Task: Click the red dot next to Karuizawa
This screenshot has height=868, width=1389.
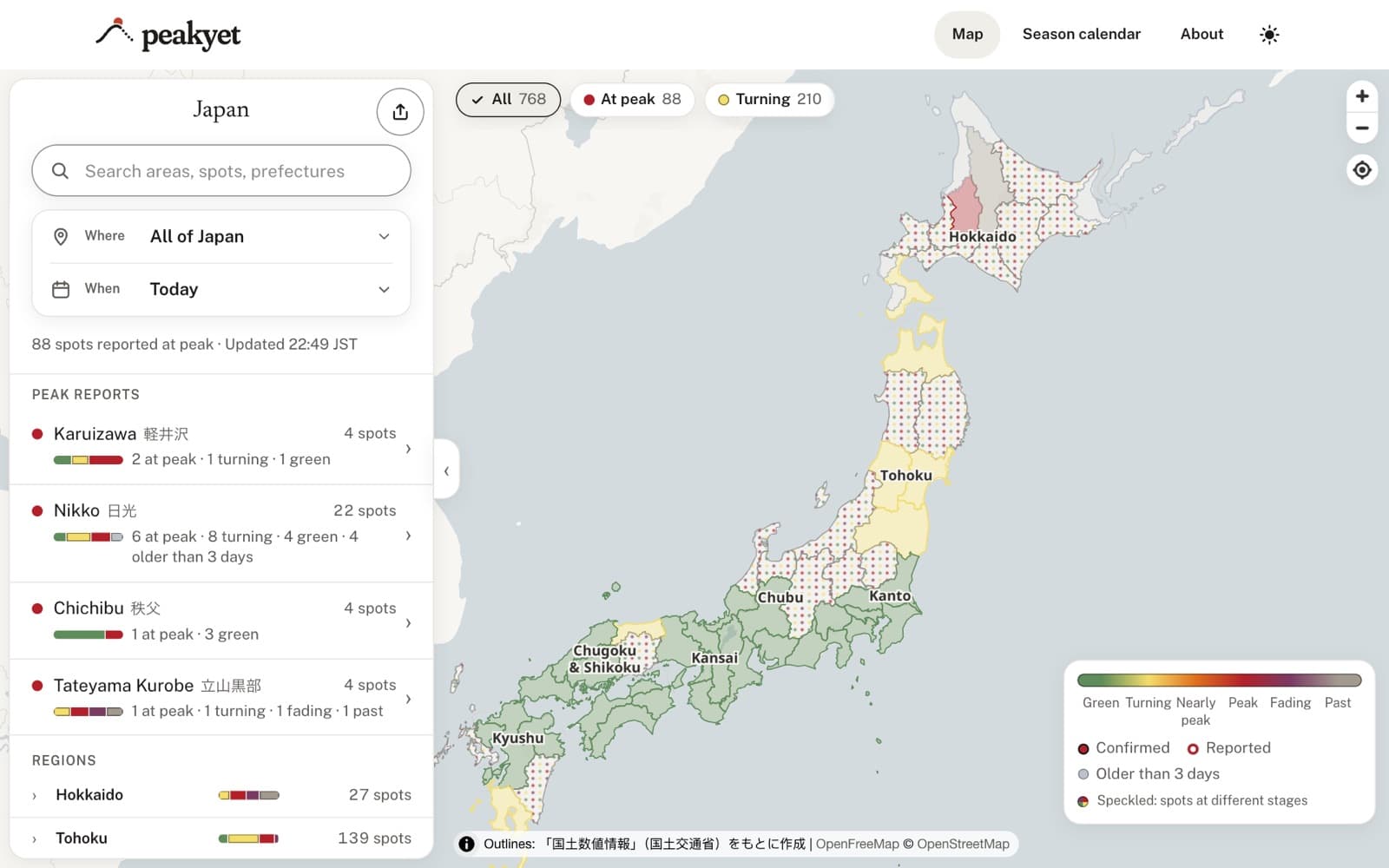Action: point(37,433)
